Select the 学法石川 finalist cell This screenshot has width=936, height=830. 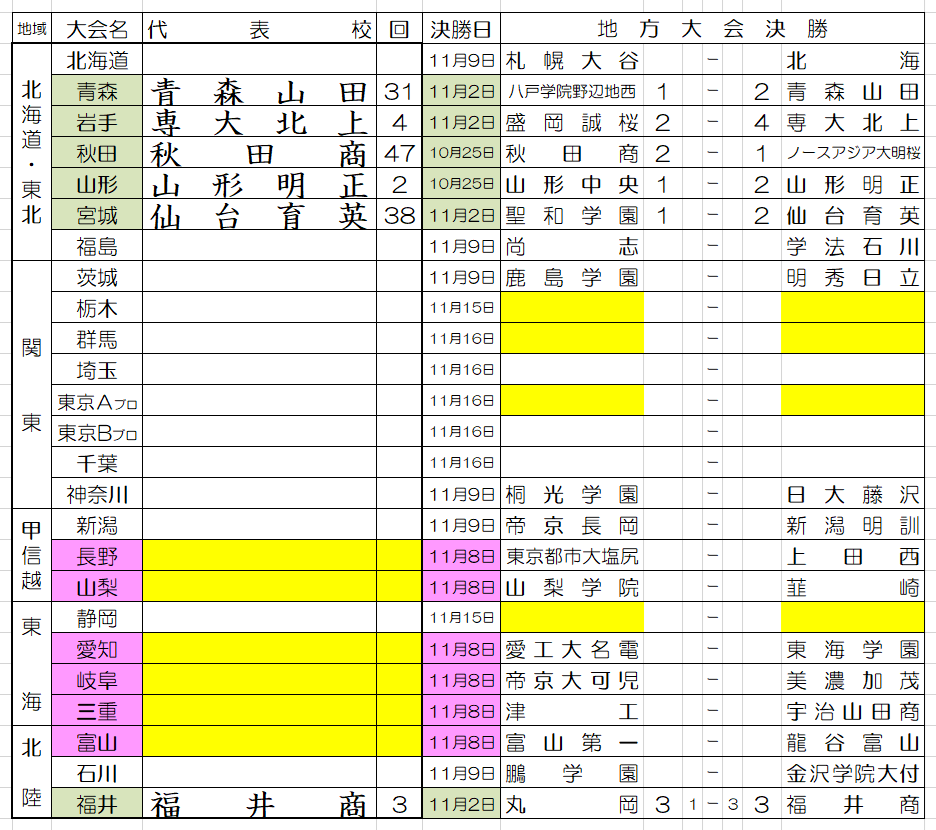[x=852, y=246]
